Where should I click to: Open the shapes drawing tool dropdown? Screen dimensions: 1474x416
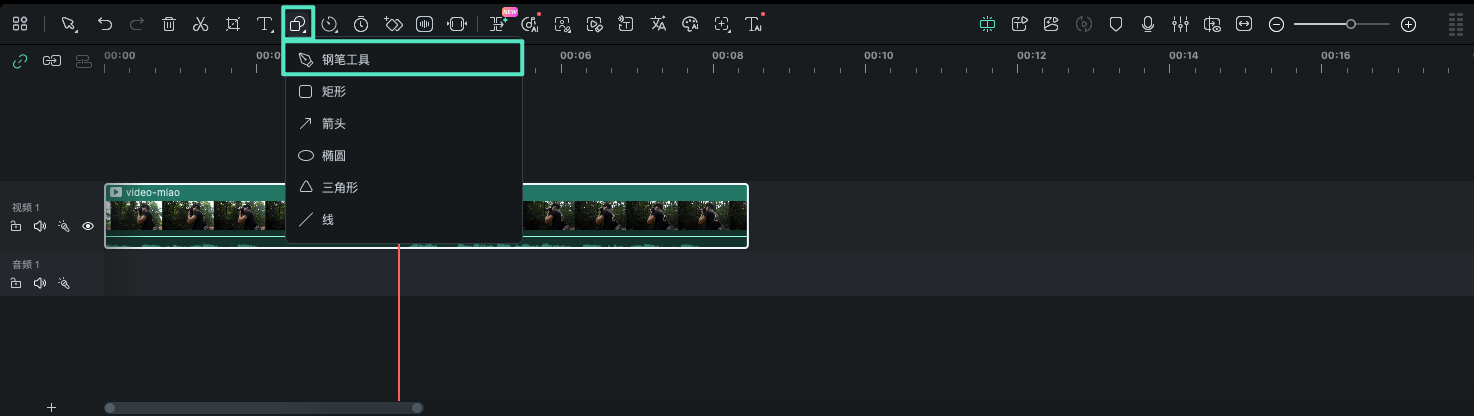click(298, 24)
